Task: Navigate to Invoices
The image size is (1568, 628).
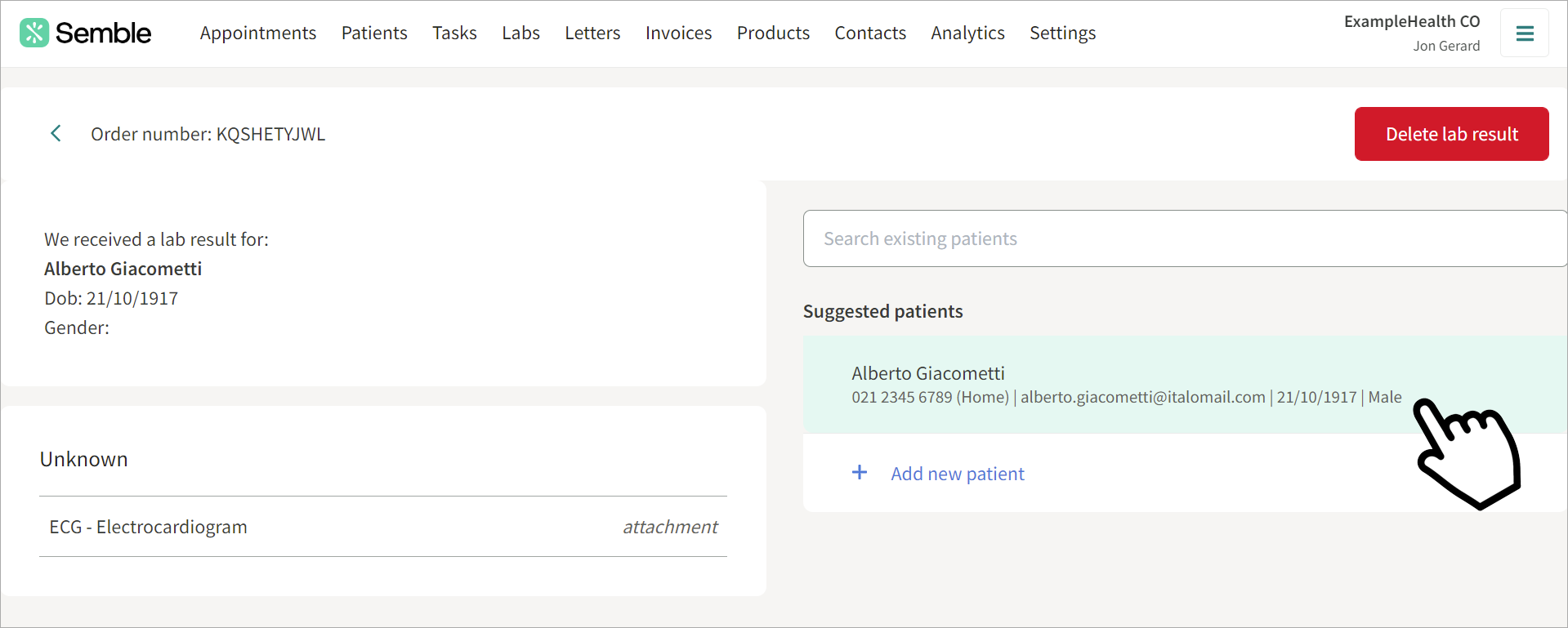Action: click(678, 33)
